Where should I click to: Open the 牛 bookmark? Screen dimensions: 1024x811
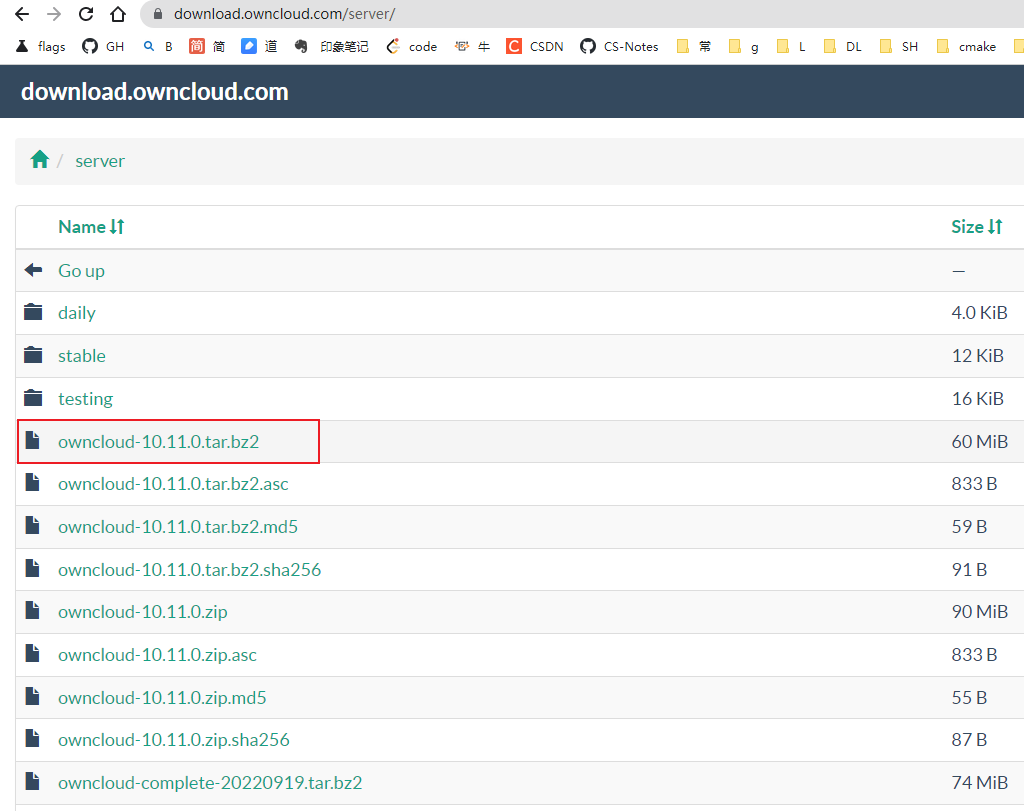point(472,46)
